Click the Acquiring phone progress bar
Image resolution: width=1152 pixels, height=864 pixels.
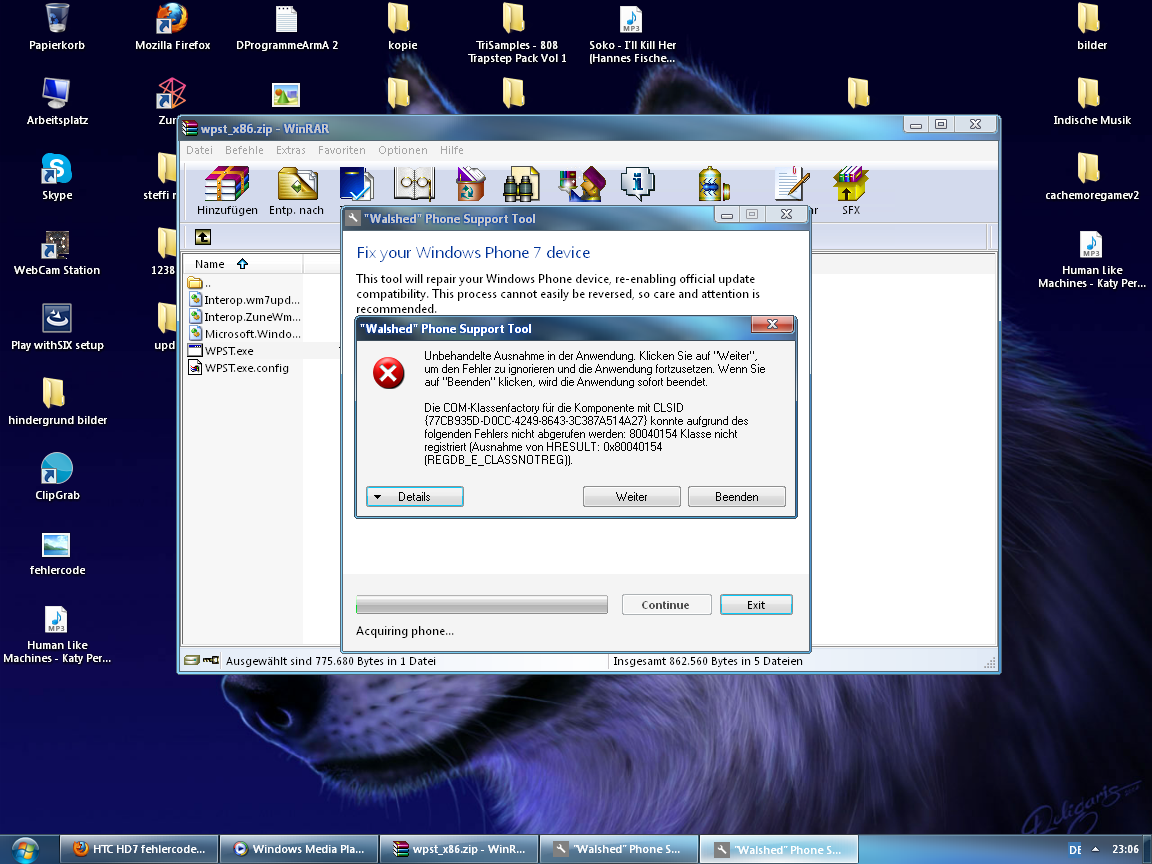pyautogui.click(x=482, y=605)
